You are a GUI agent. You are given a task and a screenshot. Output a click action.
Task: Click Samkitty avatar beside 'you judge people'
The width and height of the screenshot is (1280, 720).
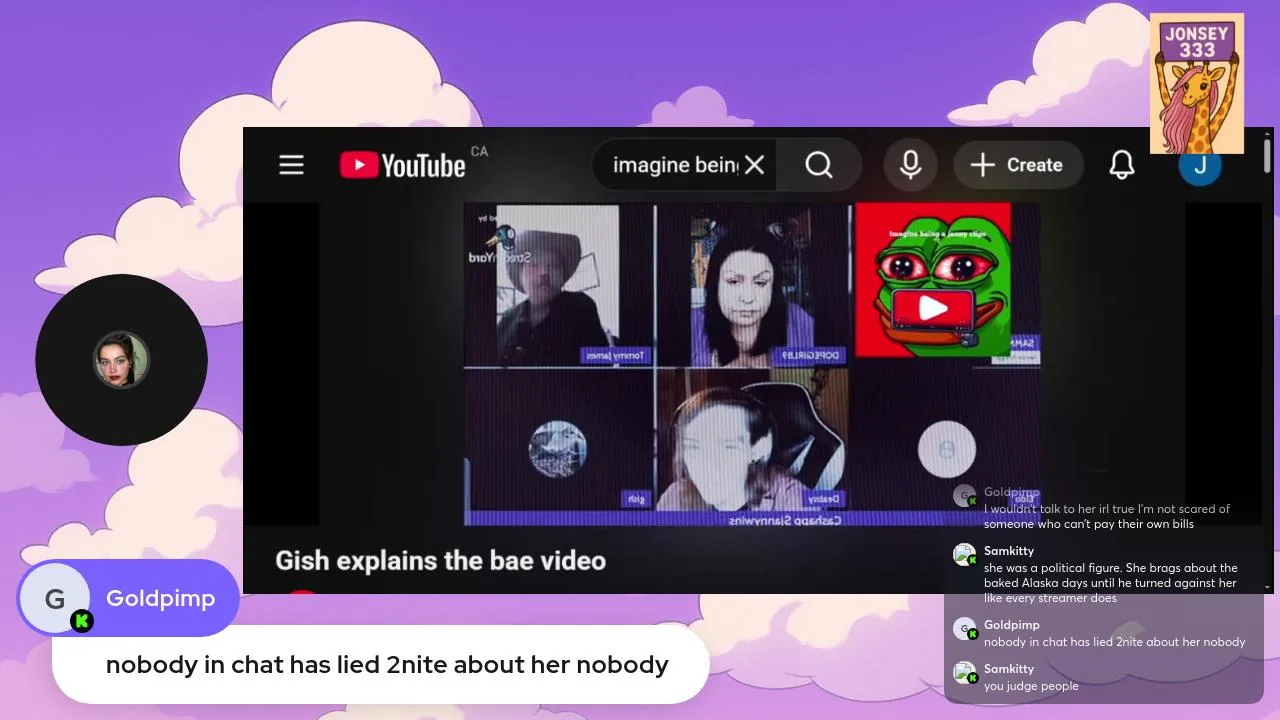pos(964,673)
